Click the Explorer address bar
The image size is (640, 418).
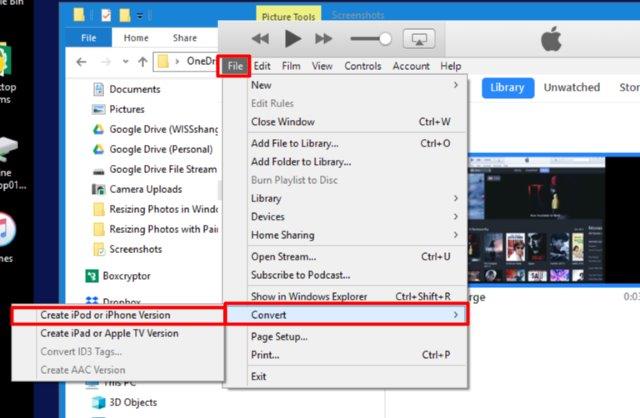point(186,62)
